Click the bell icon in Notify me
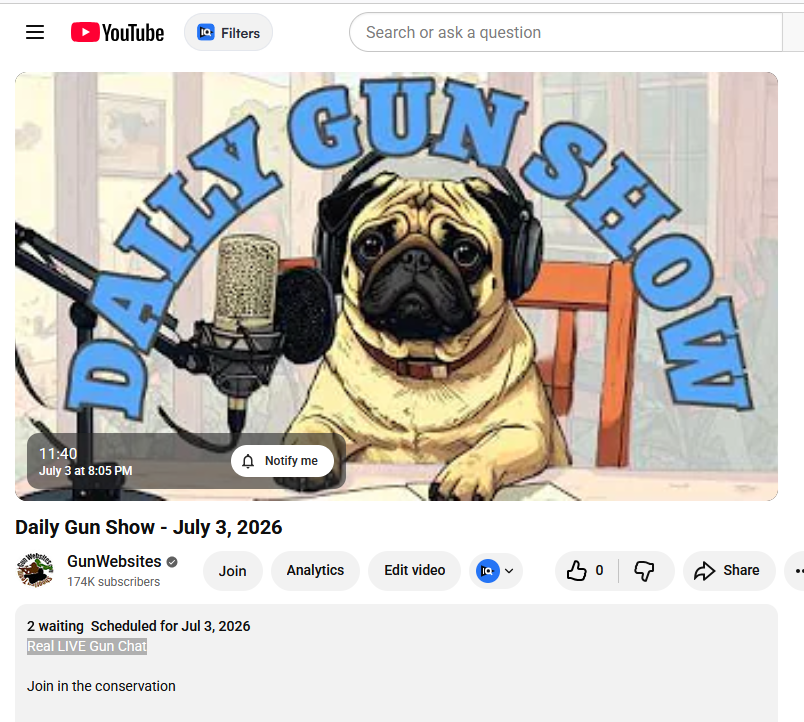This screenshot has width=804, height=722. point(248,461)
